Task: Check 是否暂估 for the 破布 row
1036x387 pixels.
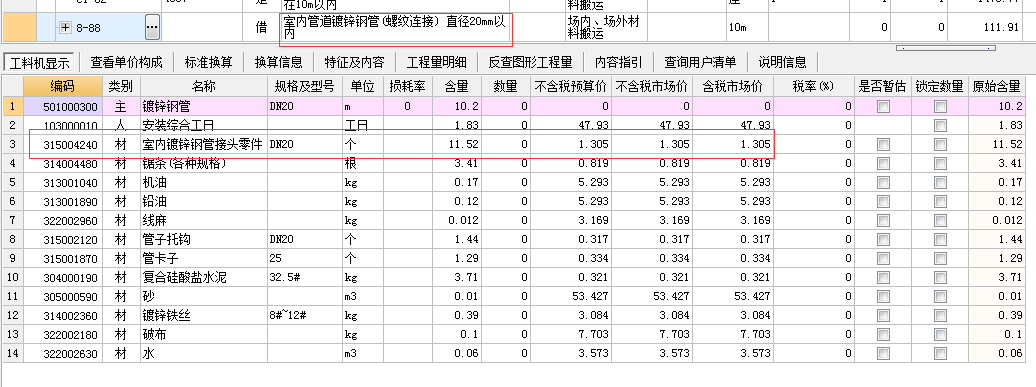Action: pos(883,335)
